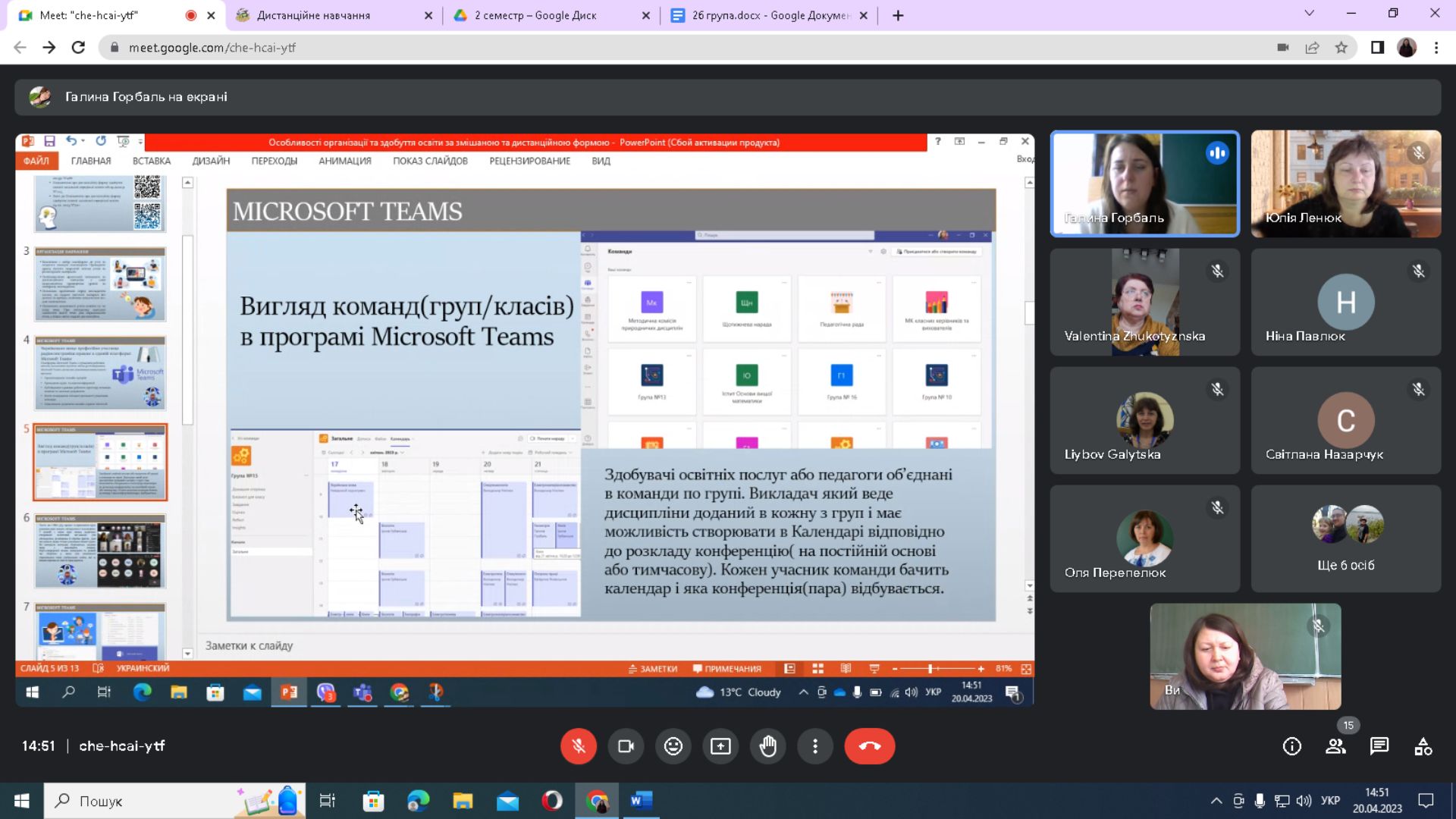Viewport: 1456px width, 819px height.
Task: Toggle the browser side panel
Action: [1377, 47]
